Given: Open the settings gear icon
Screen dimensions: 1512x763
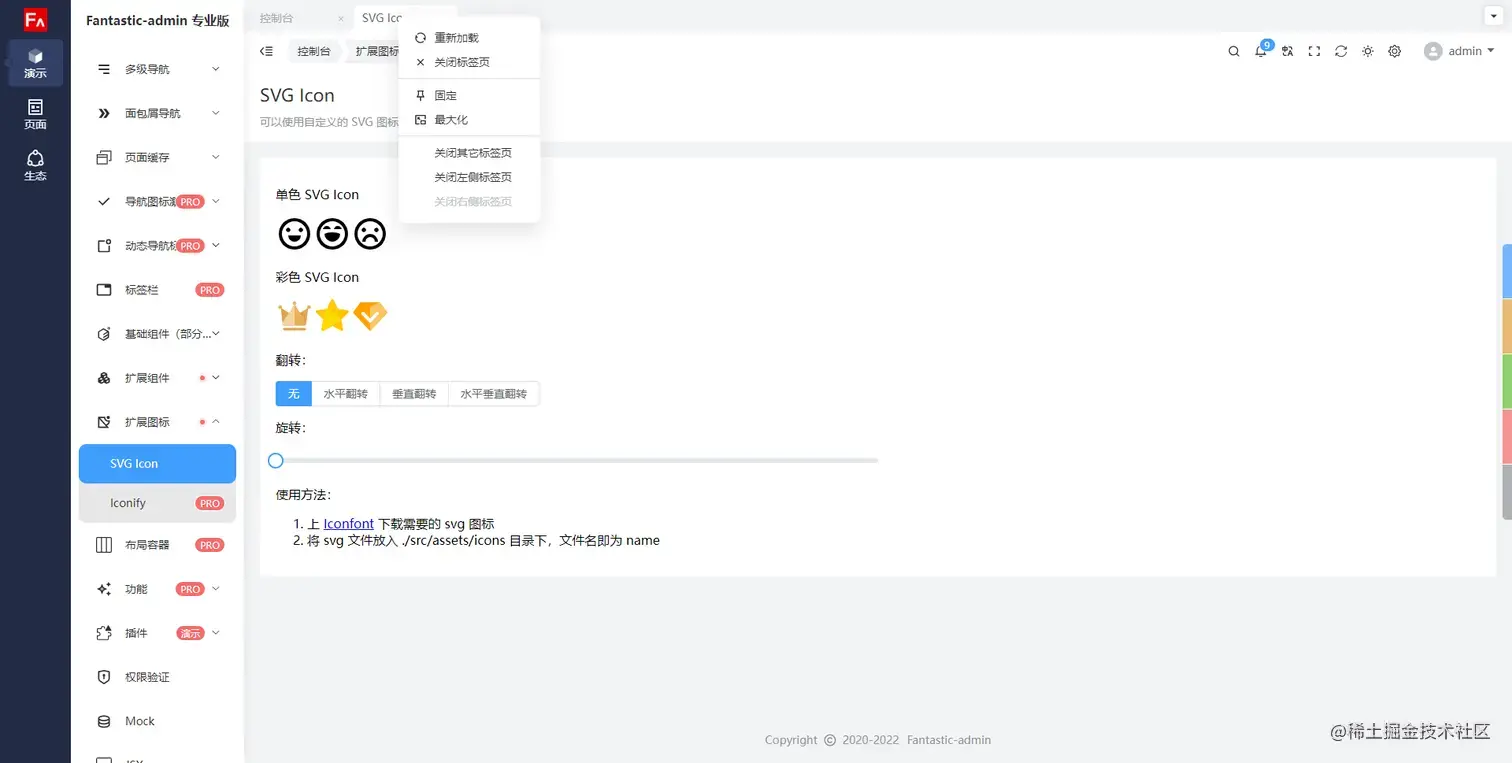Looking at the screenshot, I should pyautogui.click(x=1394, y=51).
